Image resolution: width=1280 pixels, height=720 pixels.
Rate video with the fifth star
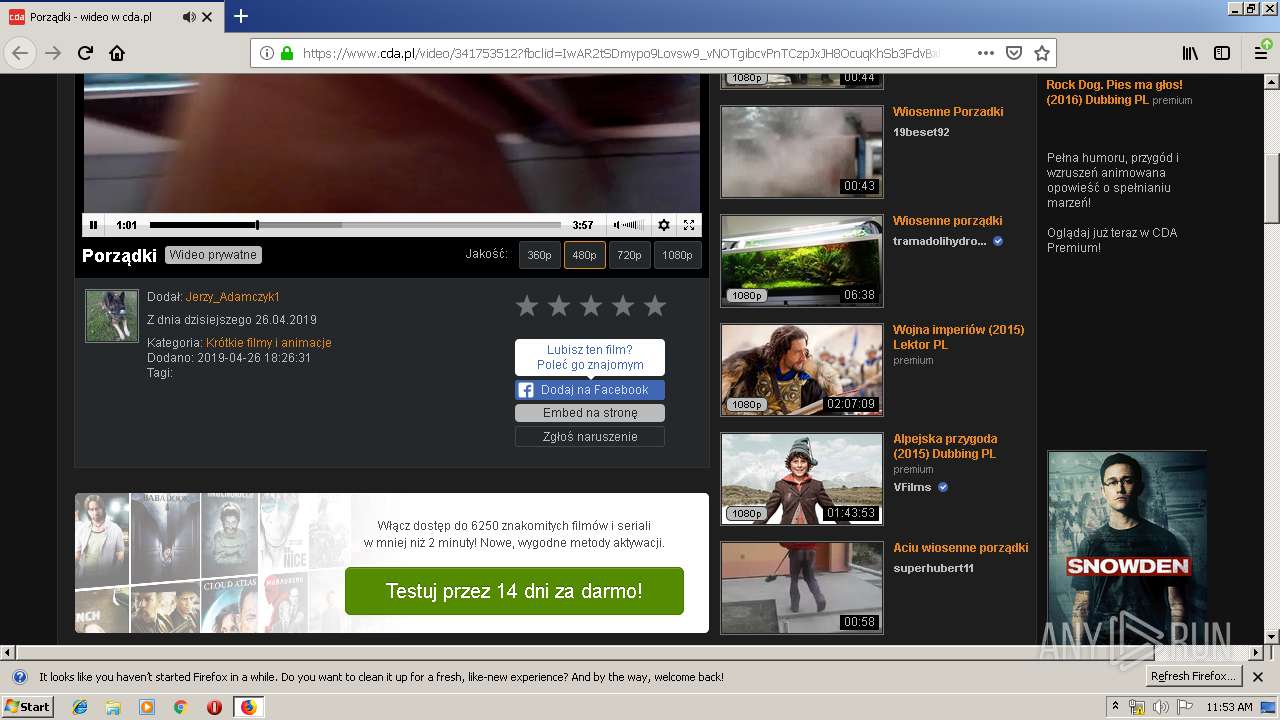click(x=655, y=306)
